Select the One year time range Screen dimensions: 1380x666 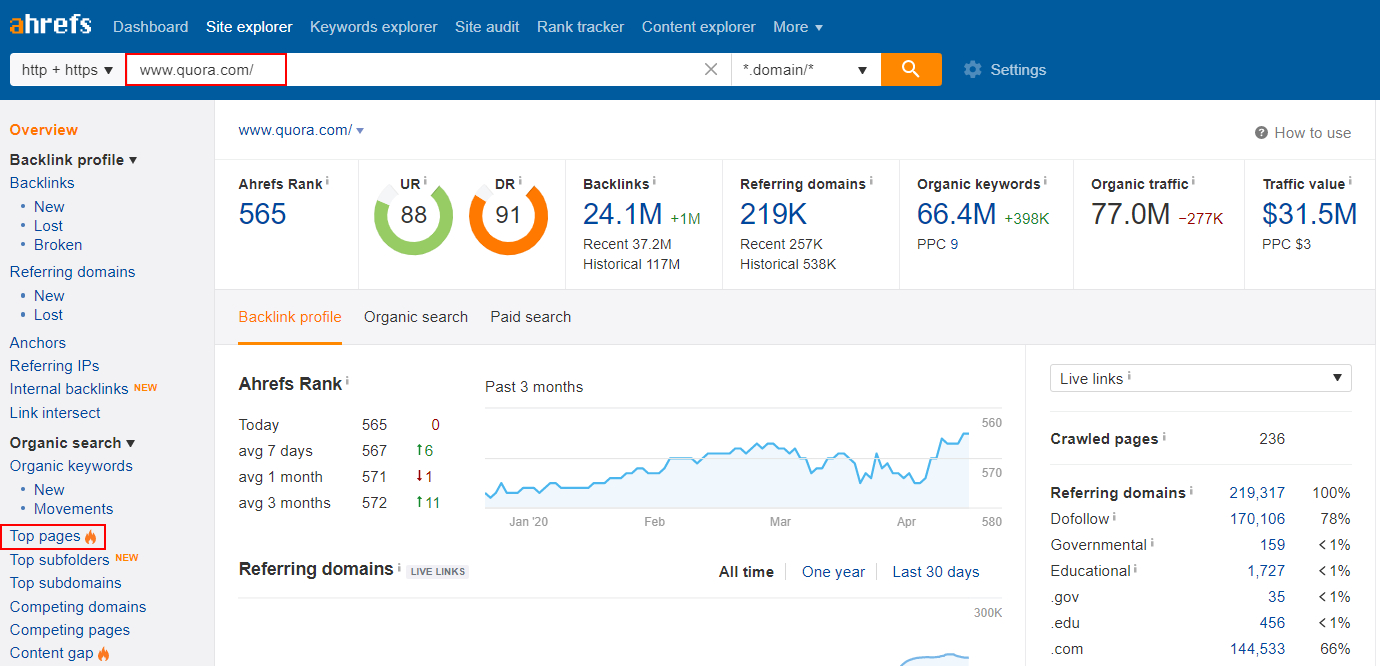[833, 572]
